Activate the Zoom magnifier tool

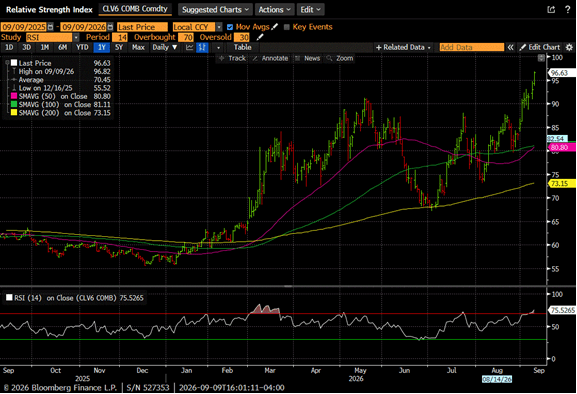[x=340, y=58]
